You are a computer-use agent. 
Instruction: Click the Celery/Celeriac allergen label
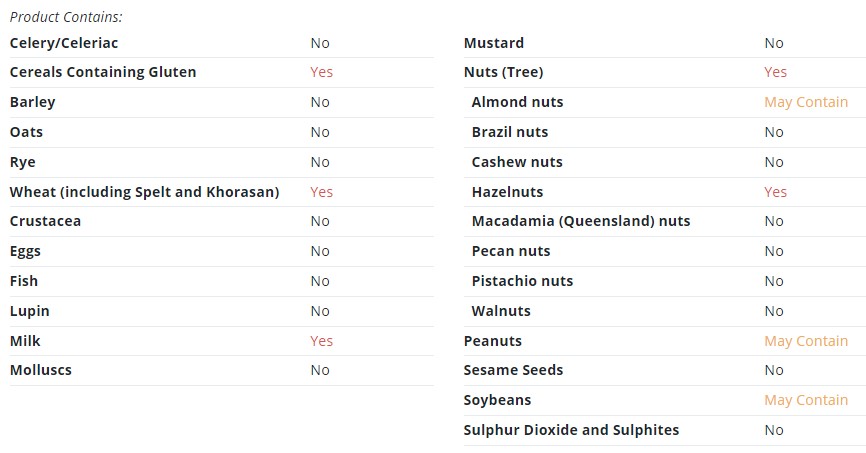(x=64, y=43)
